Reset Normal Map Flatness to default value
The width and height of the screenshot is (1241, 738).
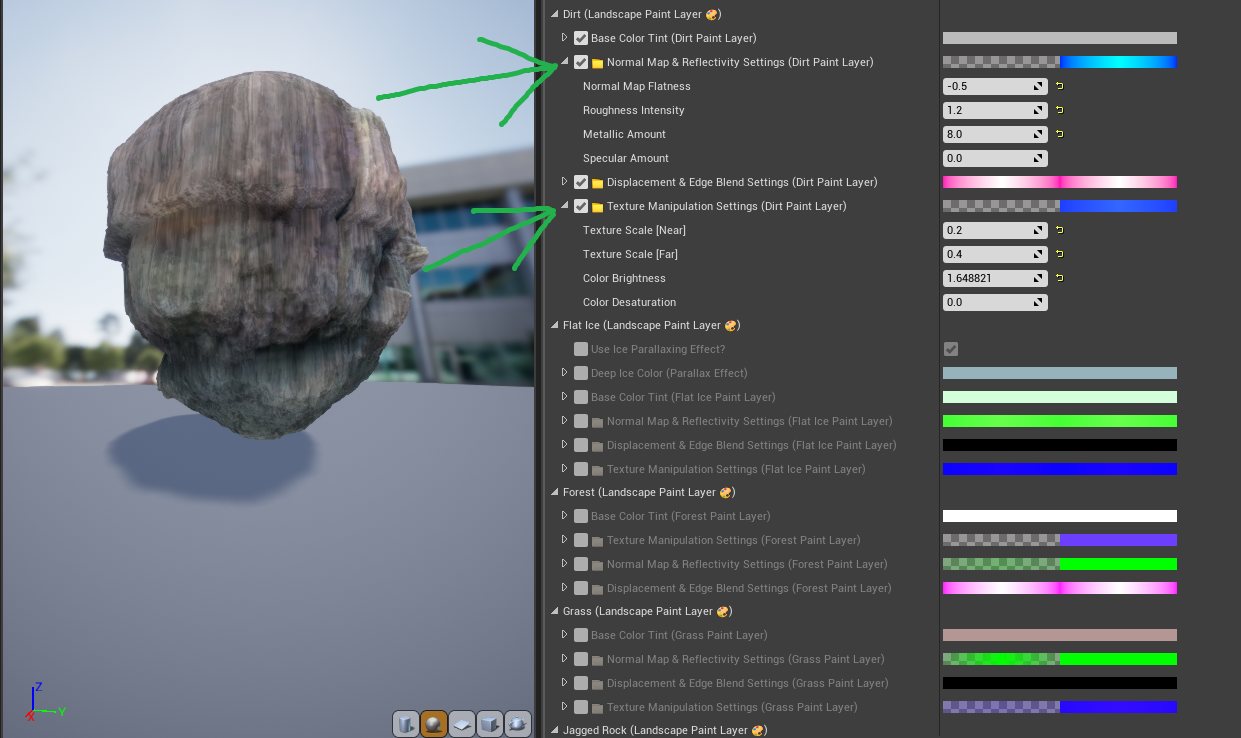pos(1058,86)
